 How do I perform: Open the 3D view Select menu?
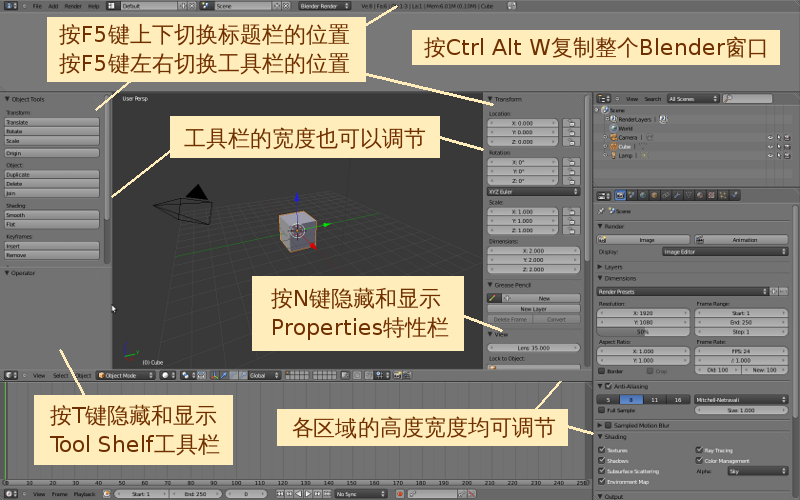coord(60,376)
